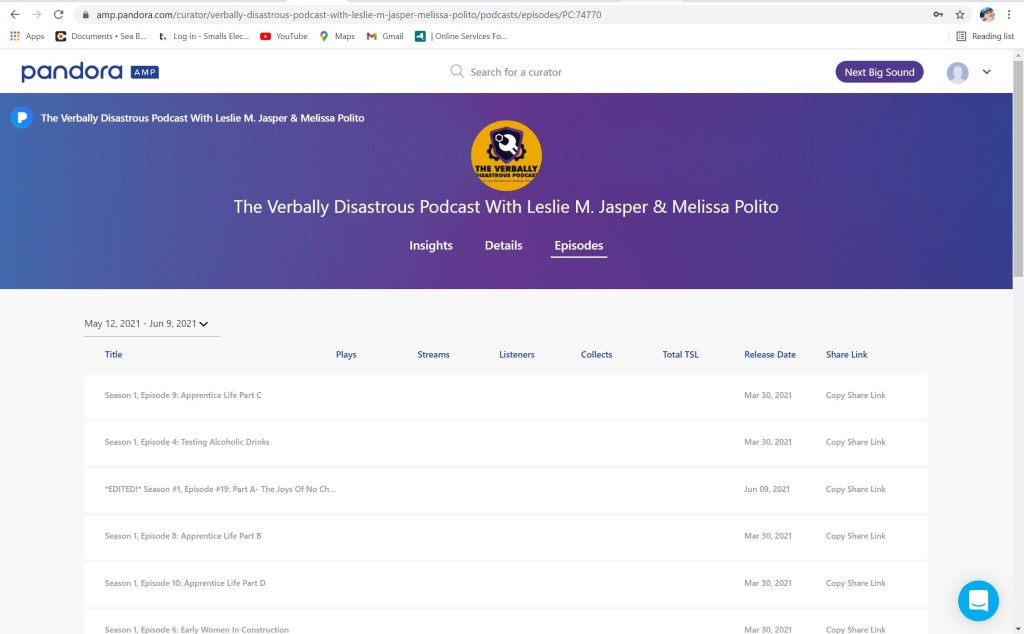This screenshot has width=1024, height=634.
Task: Open the user profile avatar
Action: (957, 72)
